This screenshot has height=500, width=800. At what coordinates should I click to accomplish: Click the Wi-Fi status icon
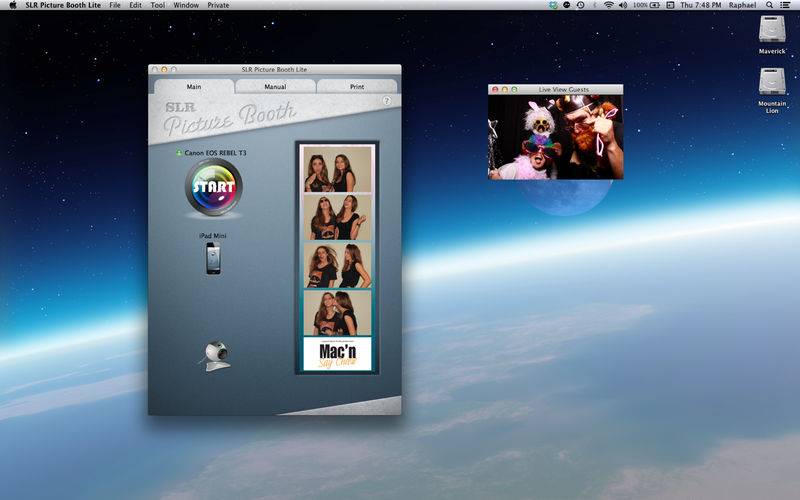pos(609,5)
